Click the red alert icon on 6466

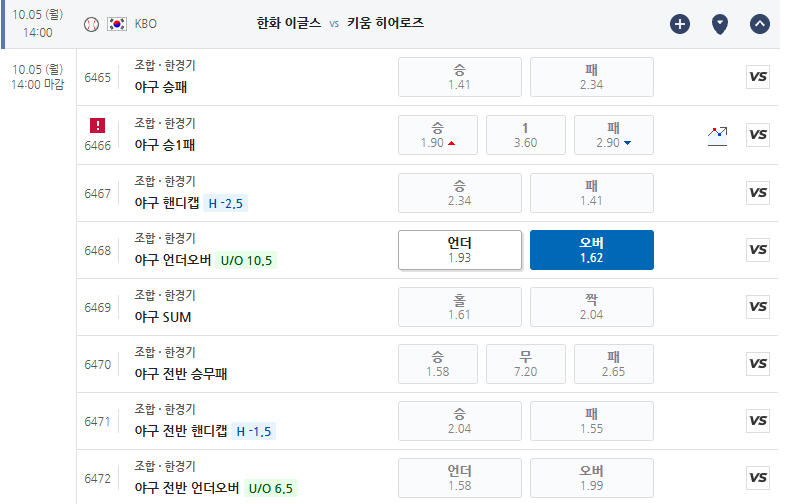pos(97,125)
